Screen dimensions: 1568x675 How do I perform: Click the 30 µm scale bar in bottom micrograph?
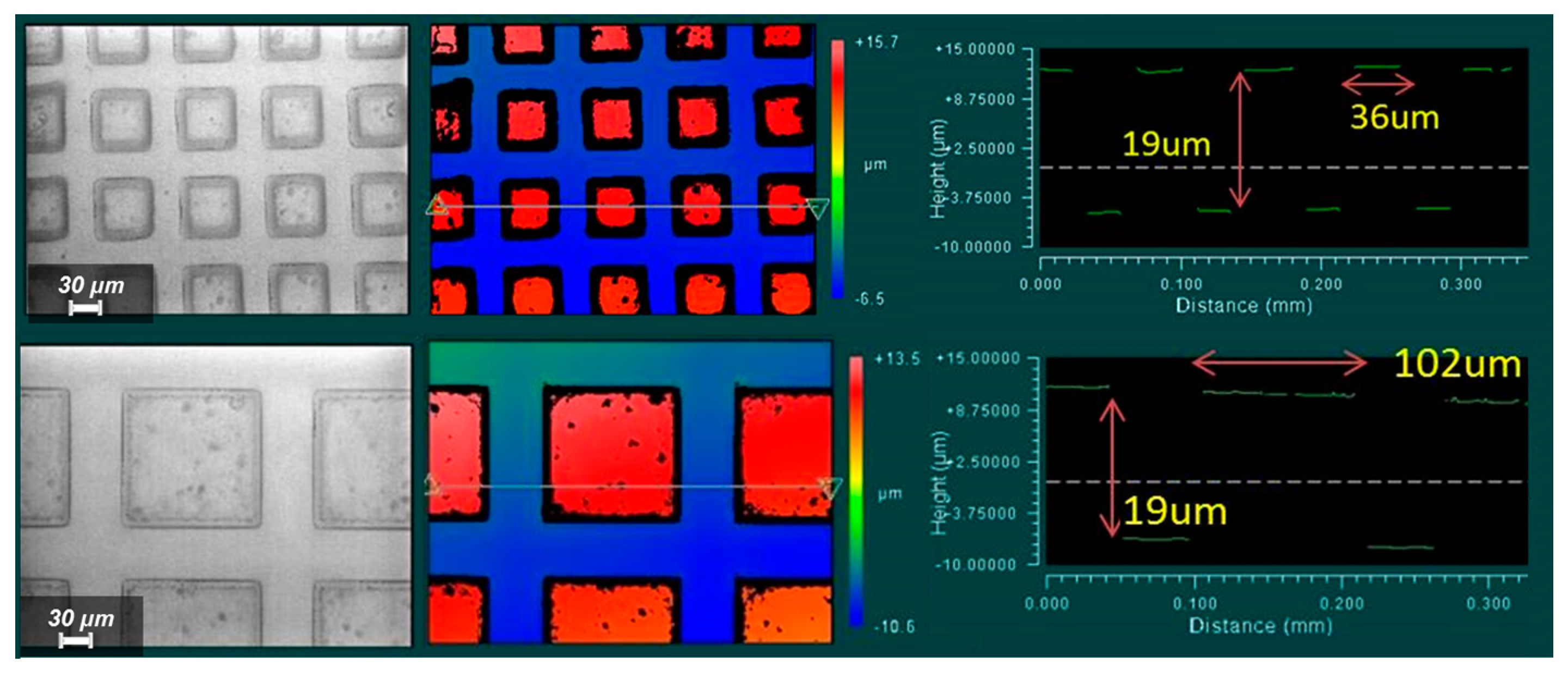point(76,640)
